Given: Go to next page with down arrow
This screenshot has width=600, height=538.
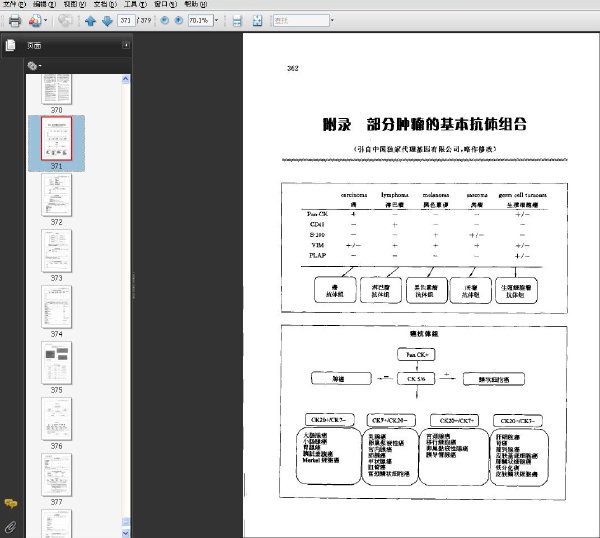Looking at the screenshot, I should (107, 21).
